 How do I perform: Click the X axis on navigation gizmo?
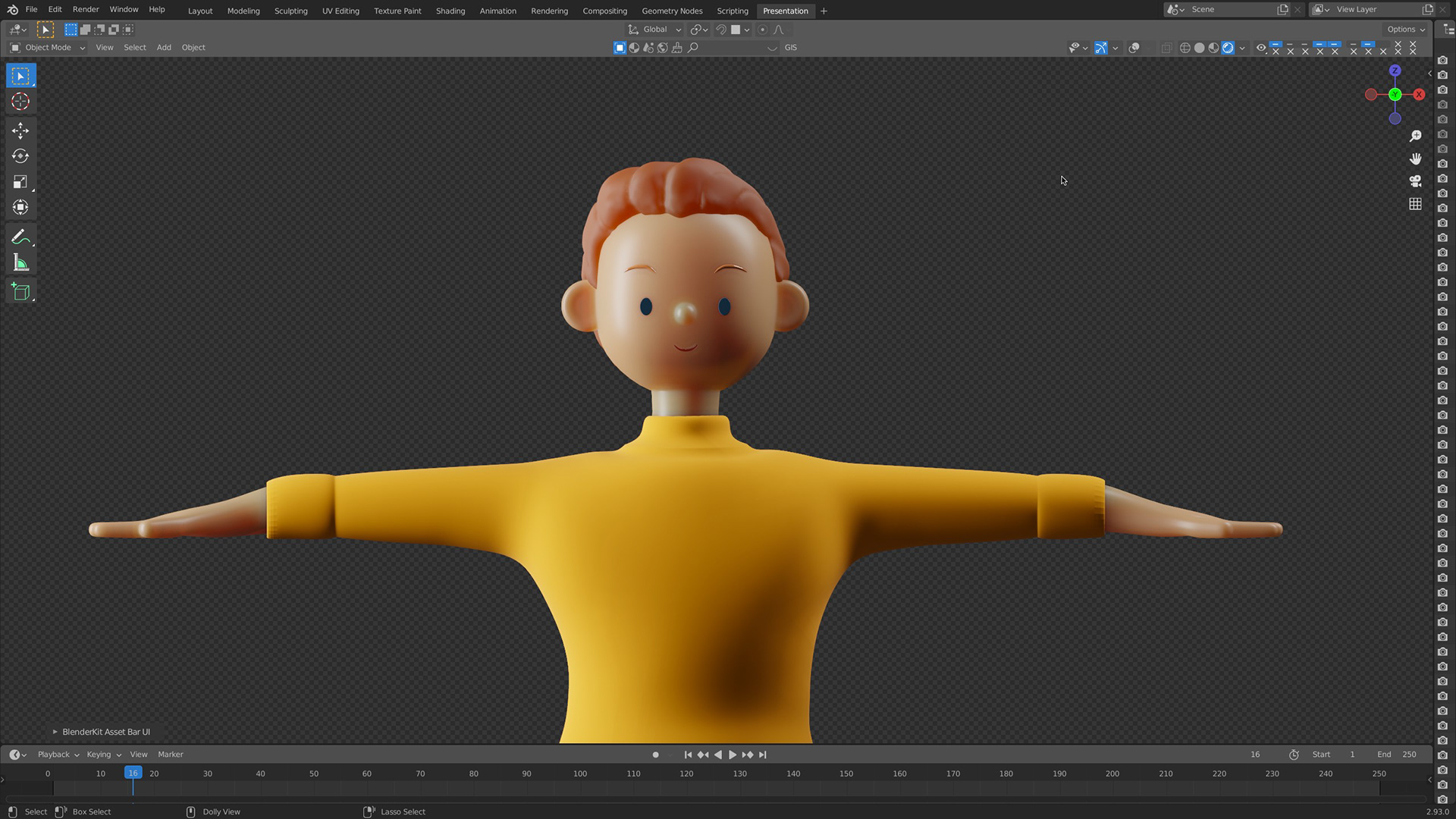[x=1419, y=95]
